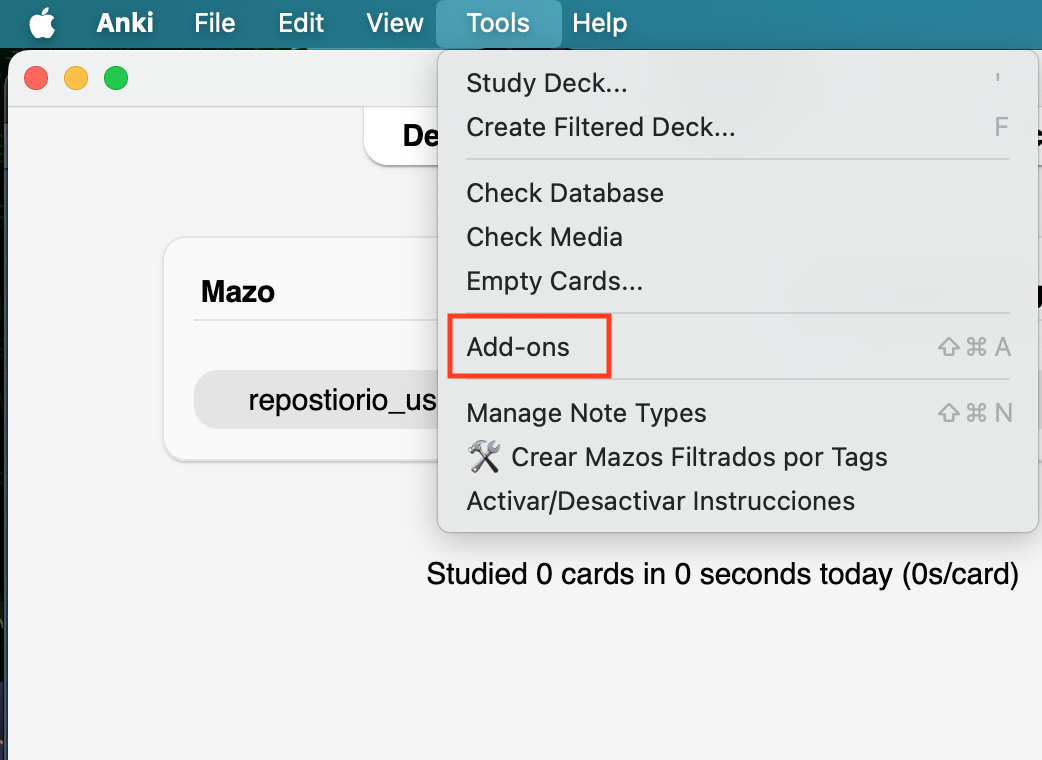
Task: Select Manage Note Types
Action: pos(587,413)
